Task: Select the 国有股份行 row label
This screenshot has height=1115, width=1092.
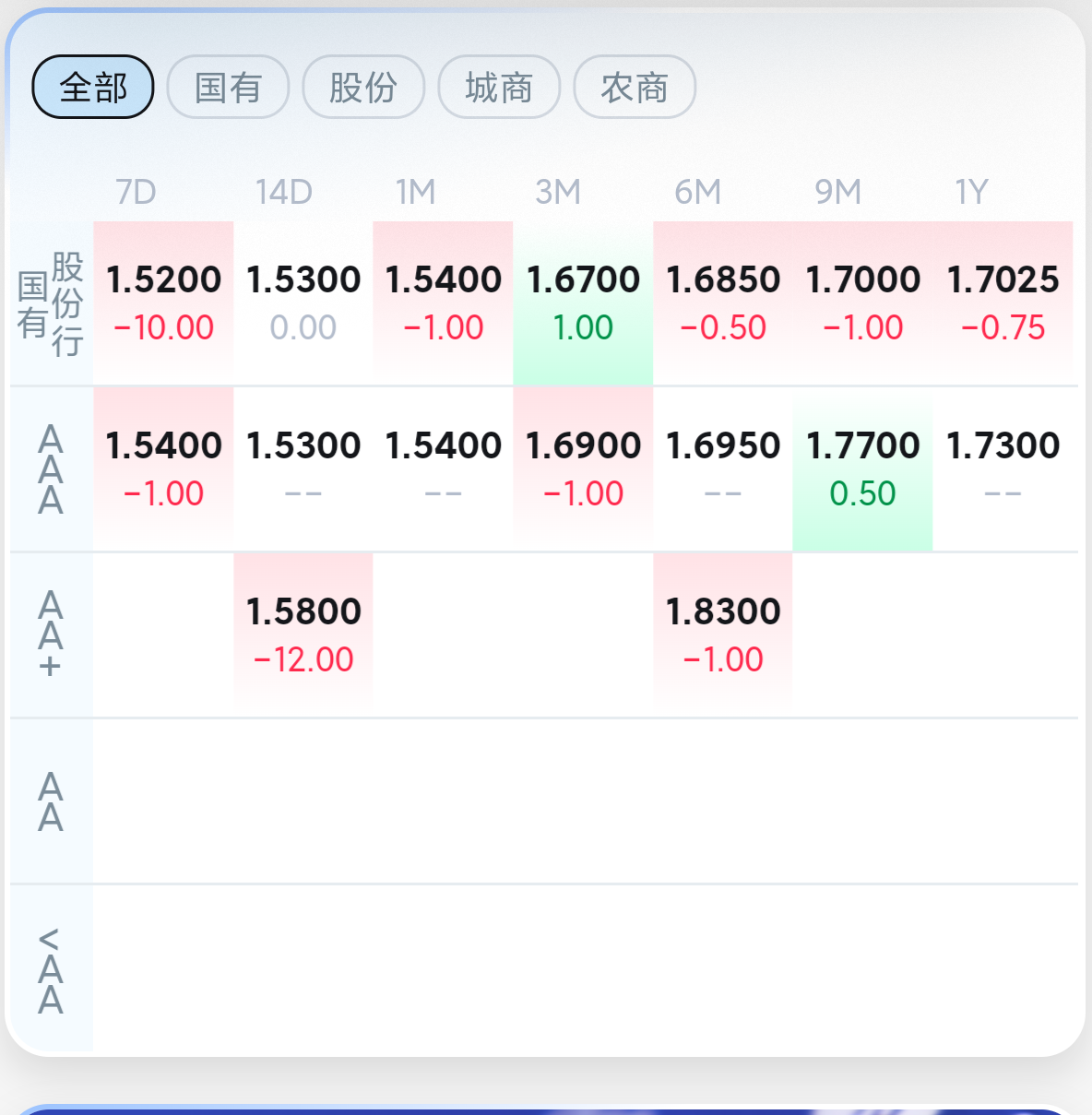Action: click(51, 303)
